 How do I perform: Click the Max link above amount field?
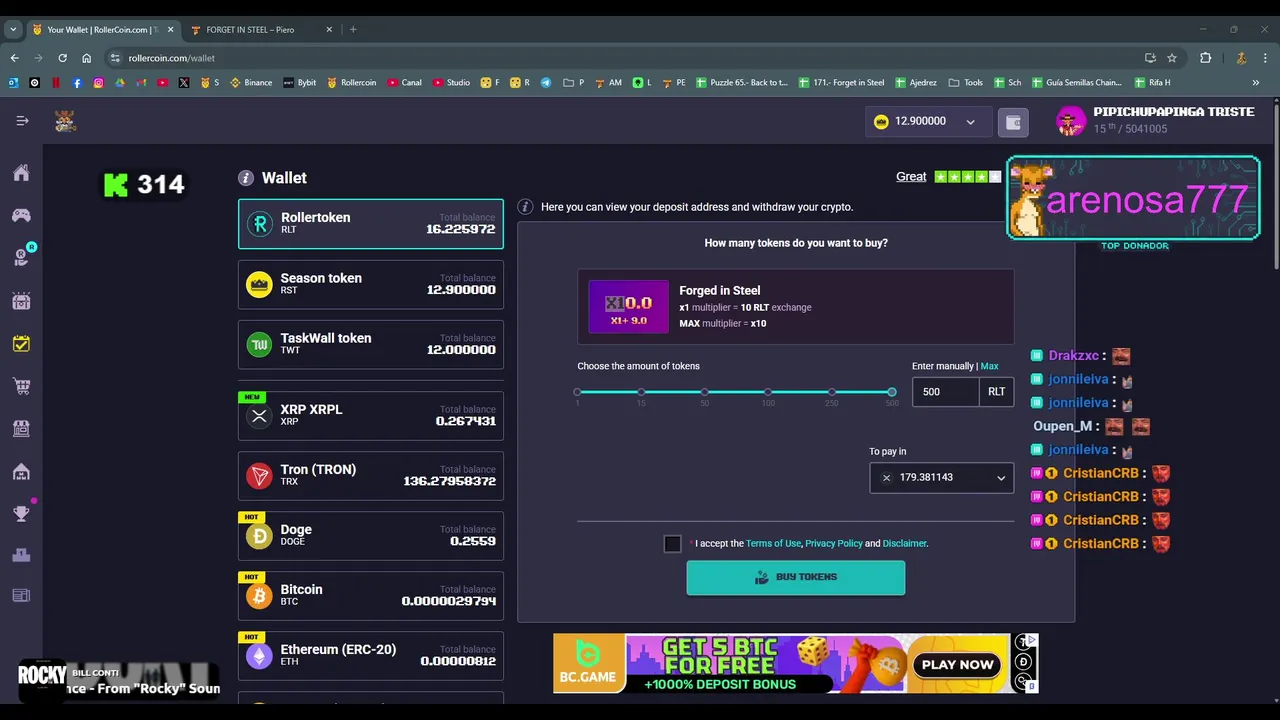pos(989,366)
